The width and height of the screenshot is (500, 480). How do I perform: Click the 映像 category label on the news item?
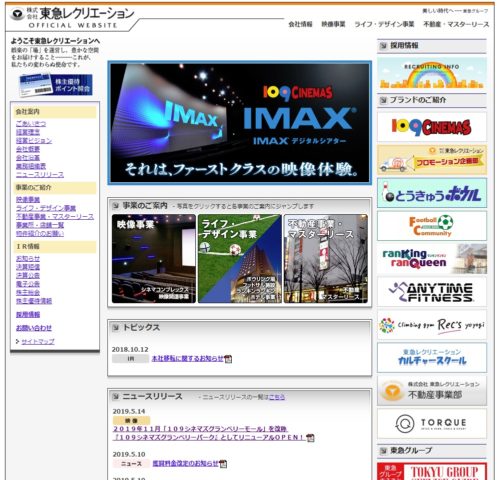click(x=131, y=420)
